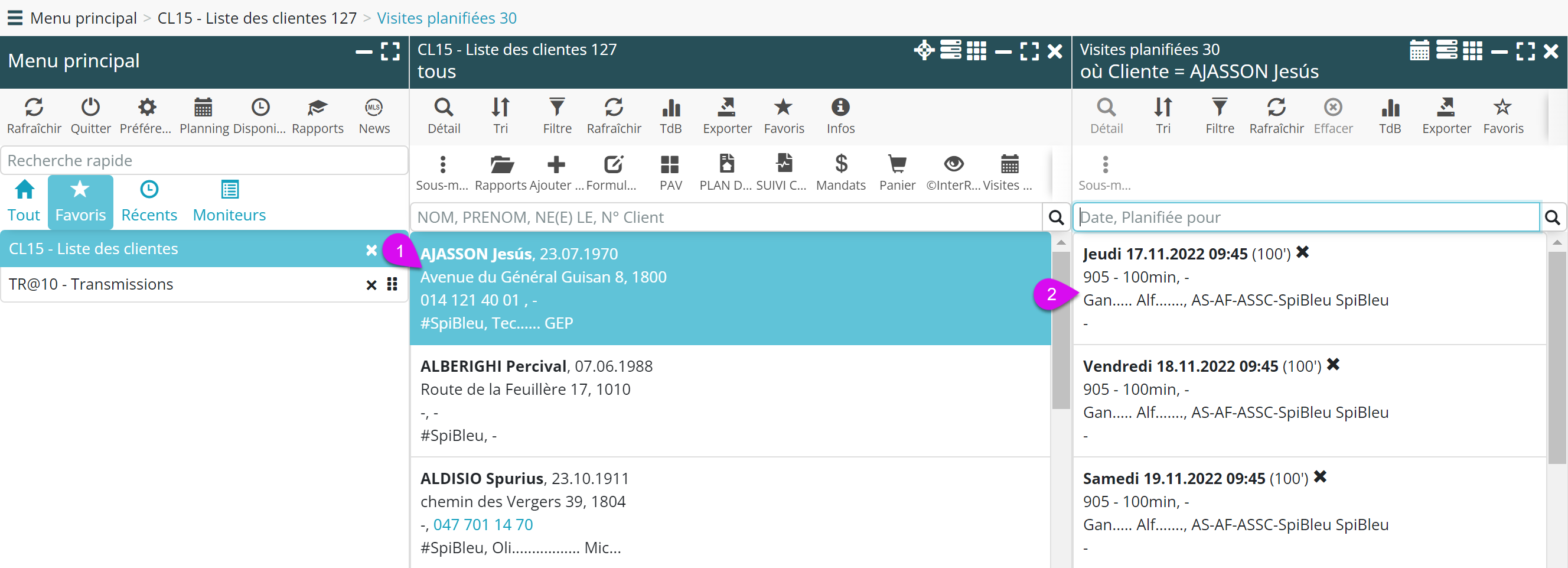Click the ©InterR... eye icon
The image size is (1568, 568).
tap(953, 164)
